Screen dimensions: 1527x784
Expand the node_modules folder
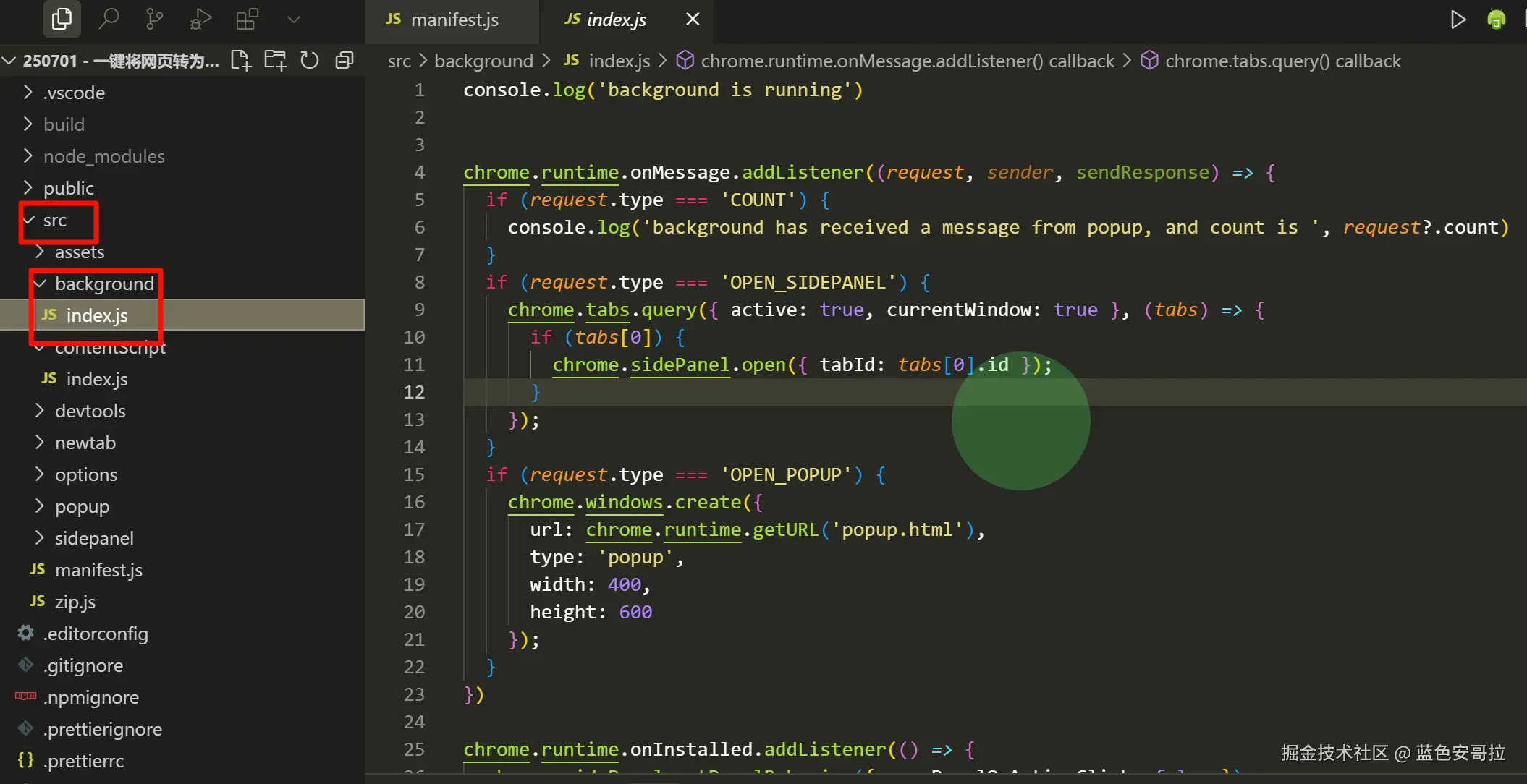point(103,156)
